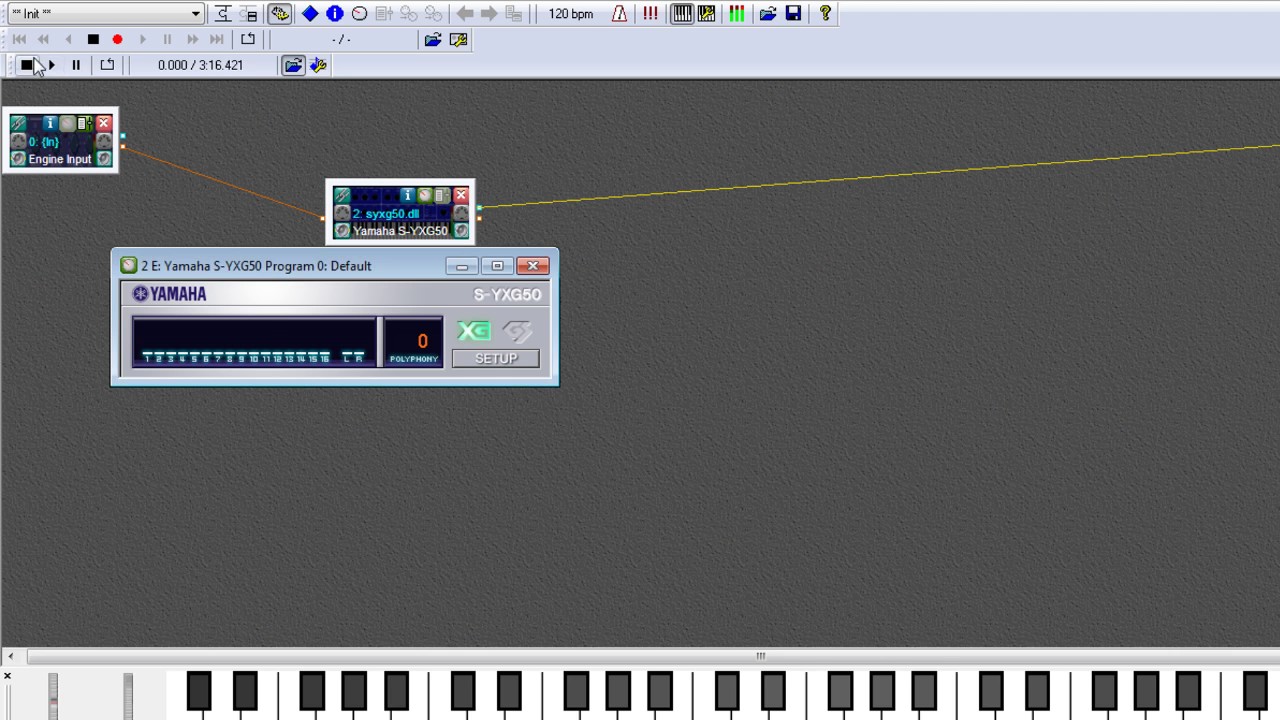Click the red !!! panic icon
1280x720 pixels.
[651, 14]
